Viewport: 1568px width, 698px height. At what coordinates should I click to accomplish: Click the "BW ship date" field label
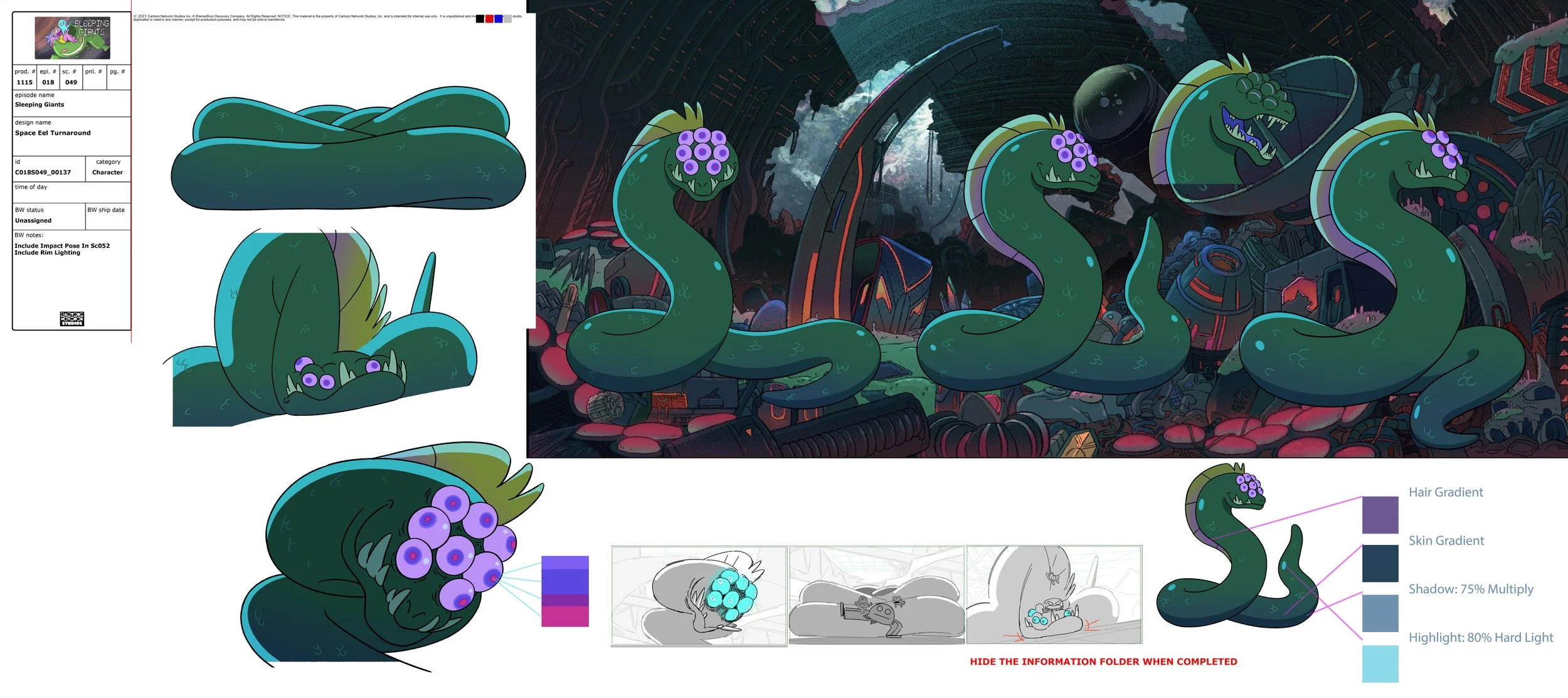[x=106, y=210]
